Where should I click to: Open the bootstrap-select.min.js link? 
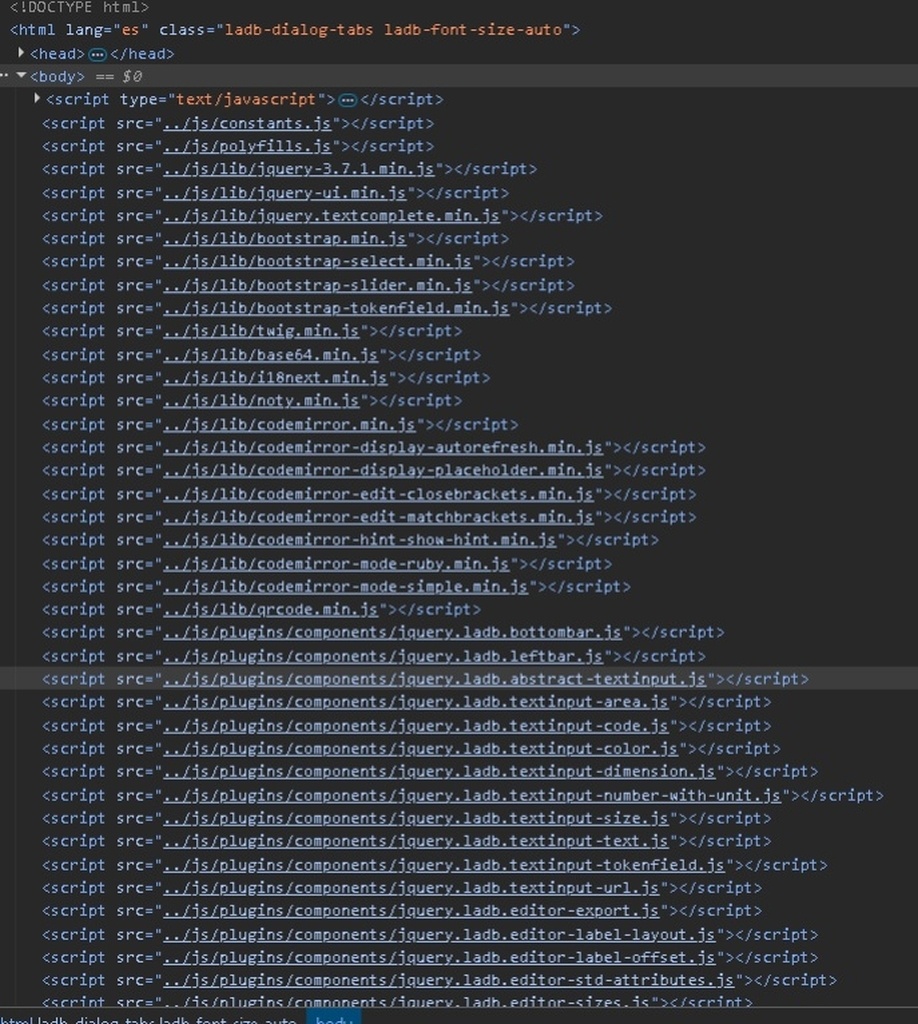(x=317, y=261)
